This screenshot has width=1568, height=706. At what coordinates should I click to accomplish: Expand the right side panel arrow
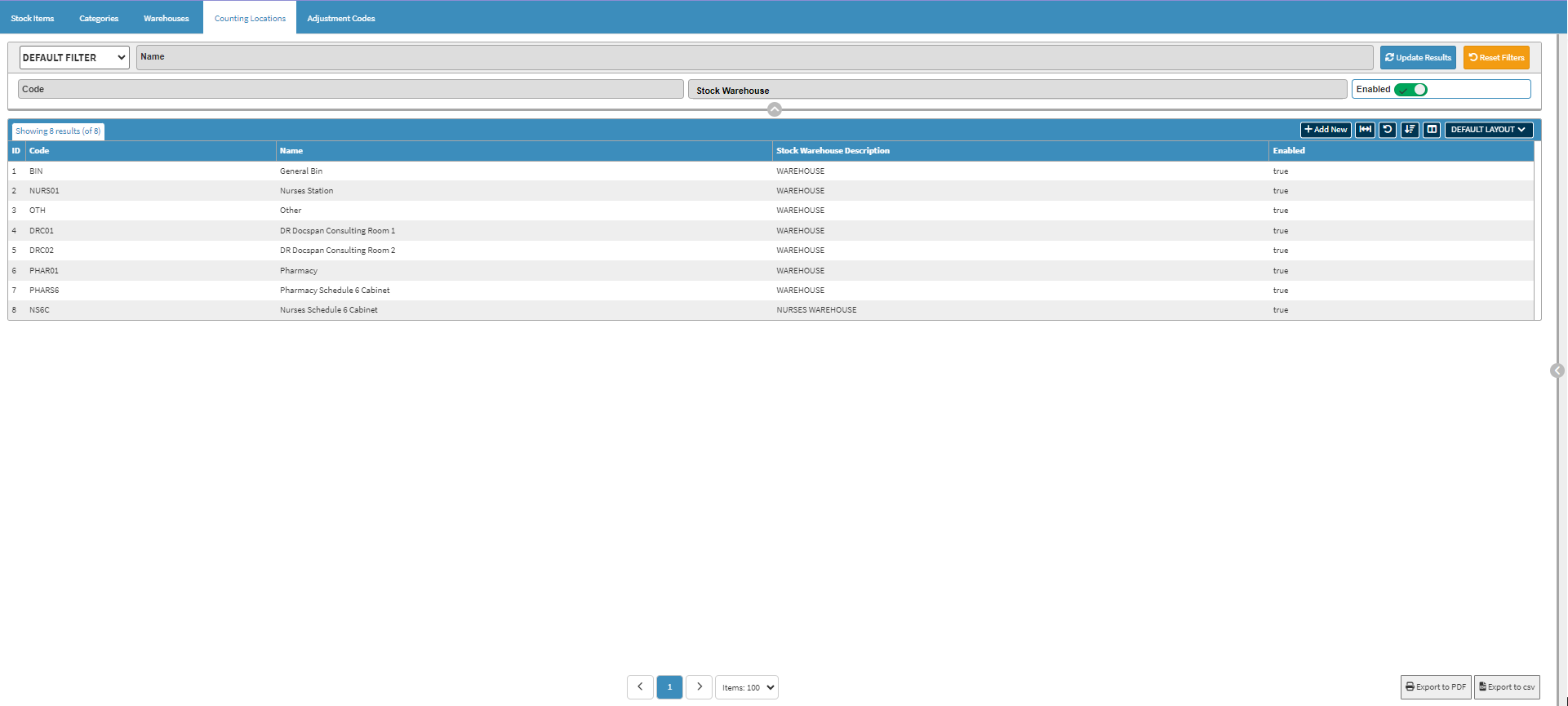(1557, 371)
